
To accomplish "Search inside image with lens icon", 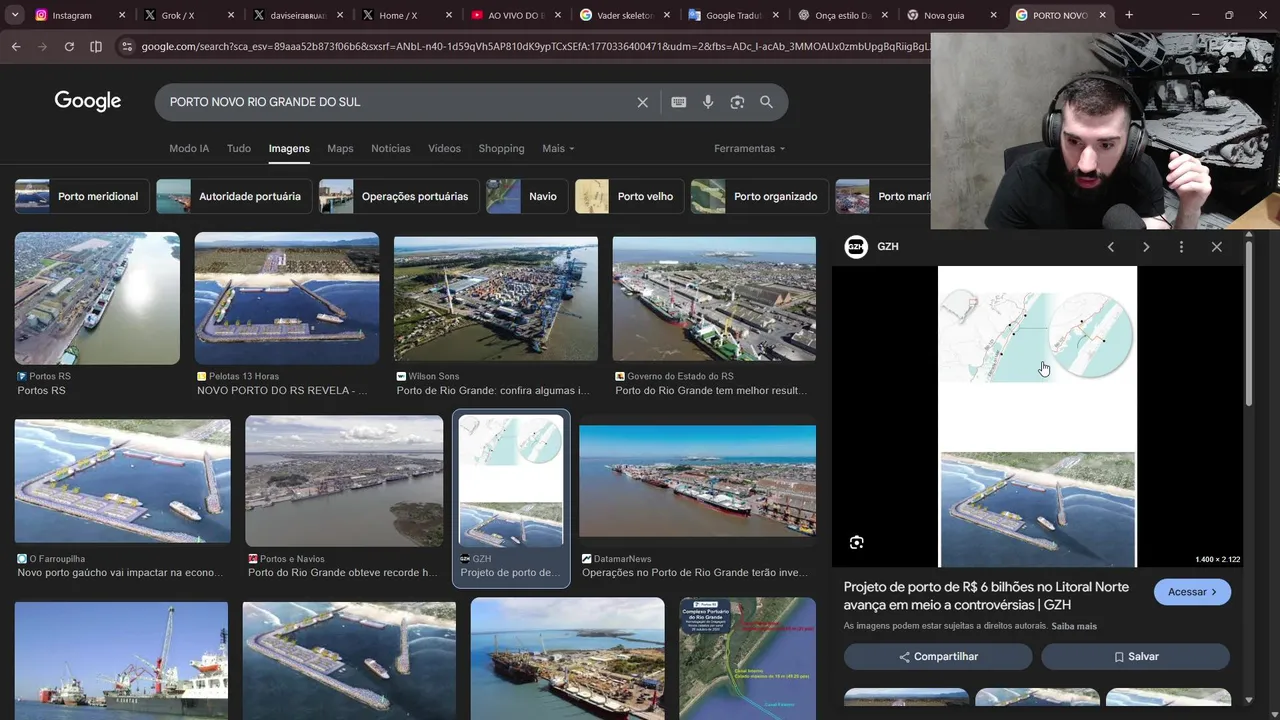I will [857, 542].
